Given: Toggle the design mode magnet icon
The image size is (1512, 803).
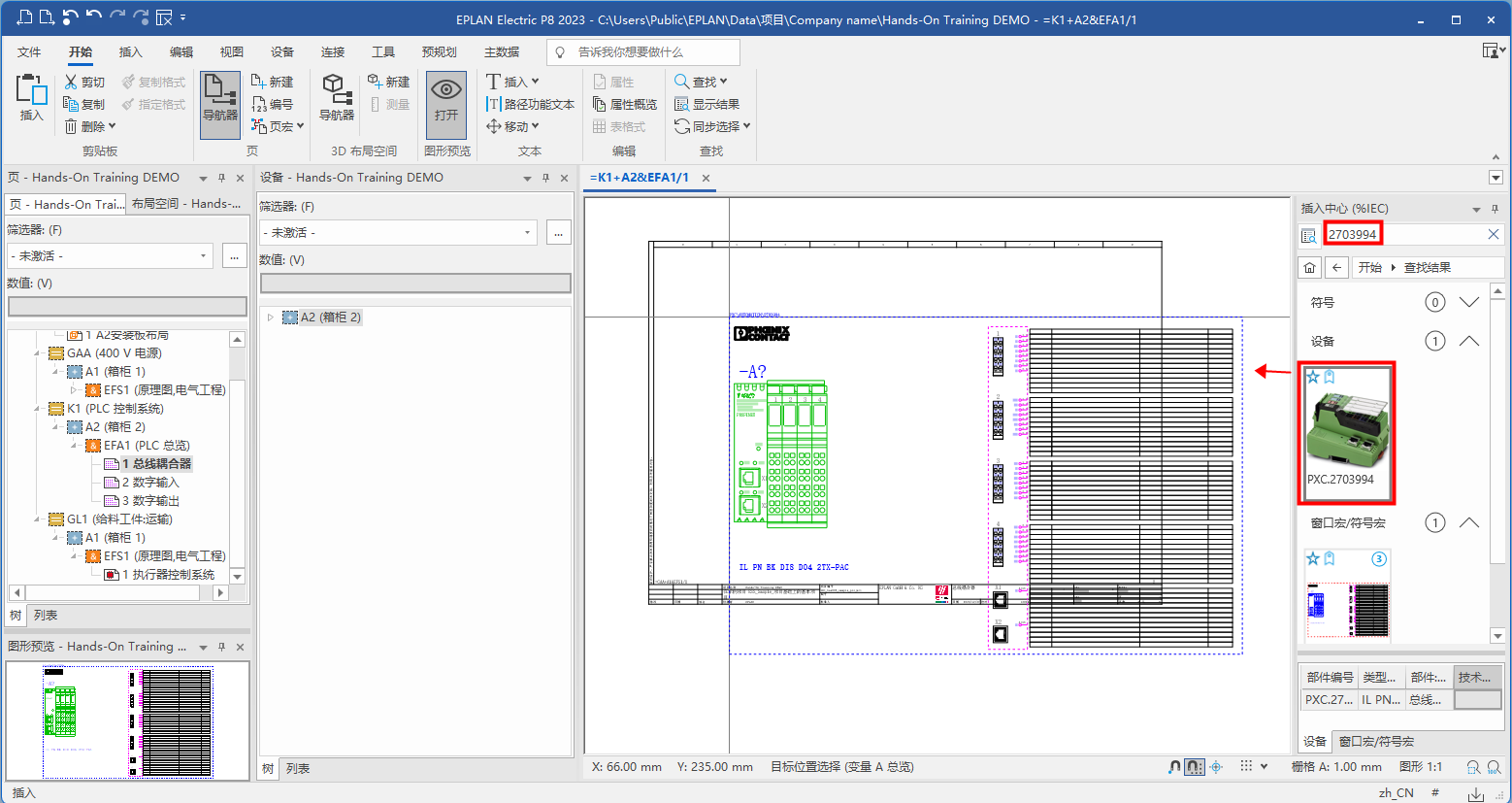Looking at the screenshot, I should (1174, 767).
